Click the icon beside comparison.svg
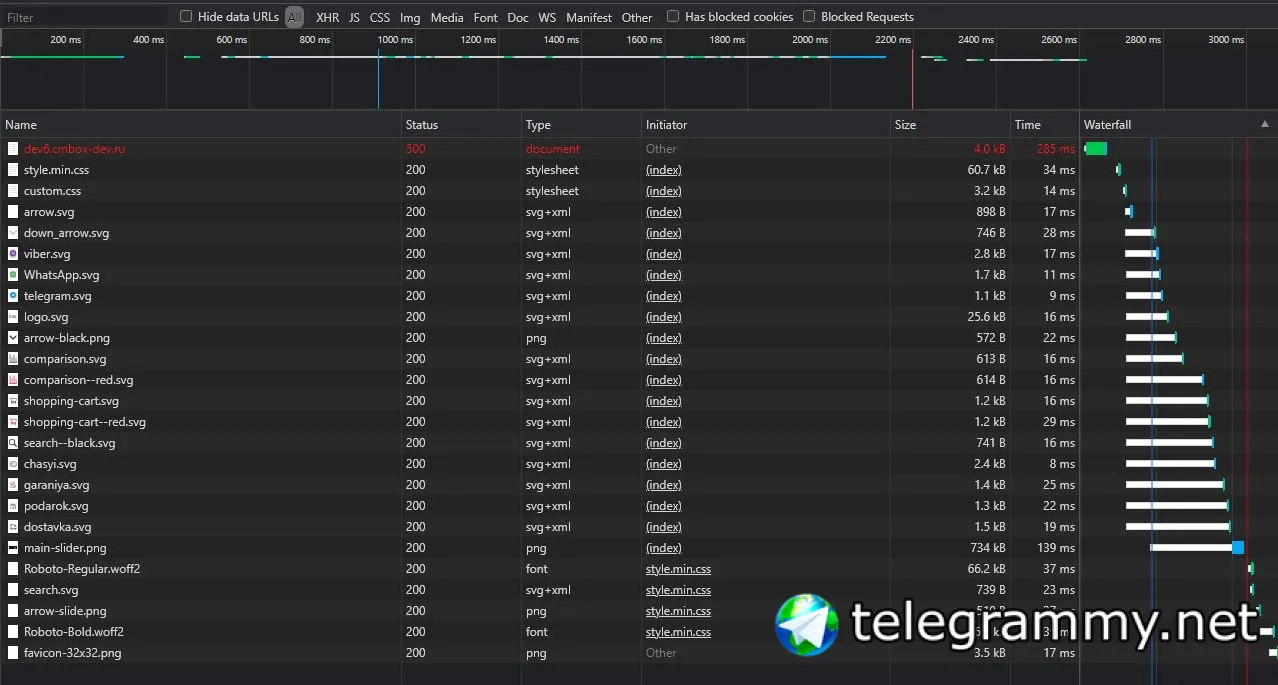 tap(13, 359)
